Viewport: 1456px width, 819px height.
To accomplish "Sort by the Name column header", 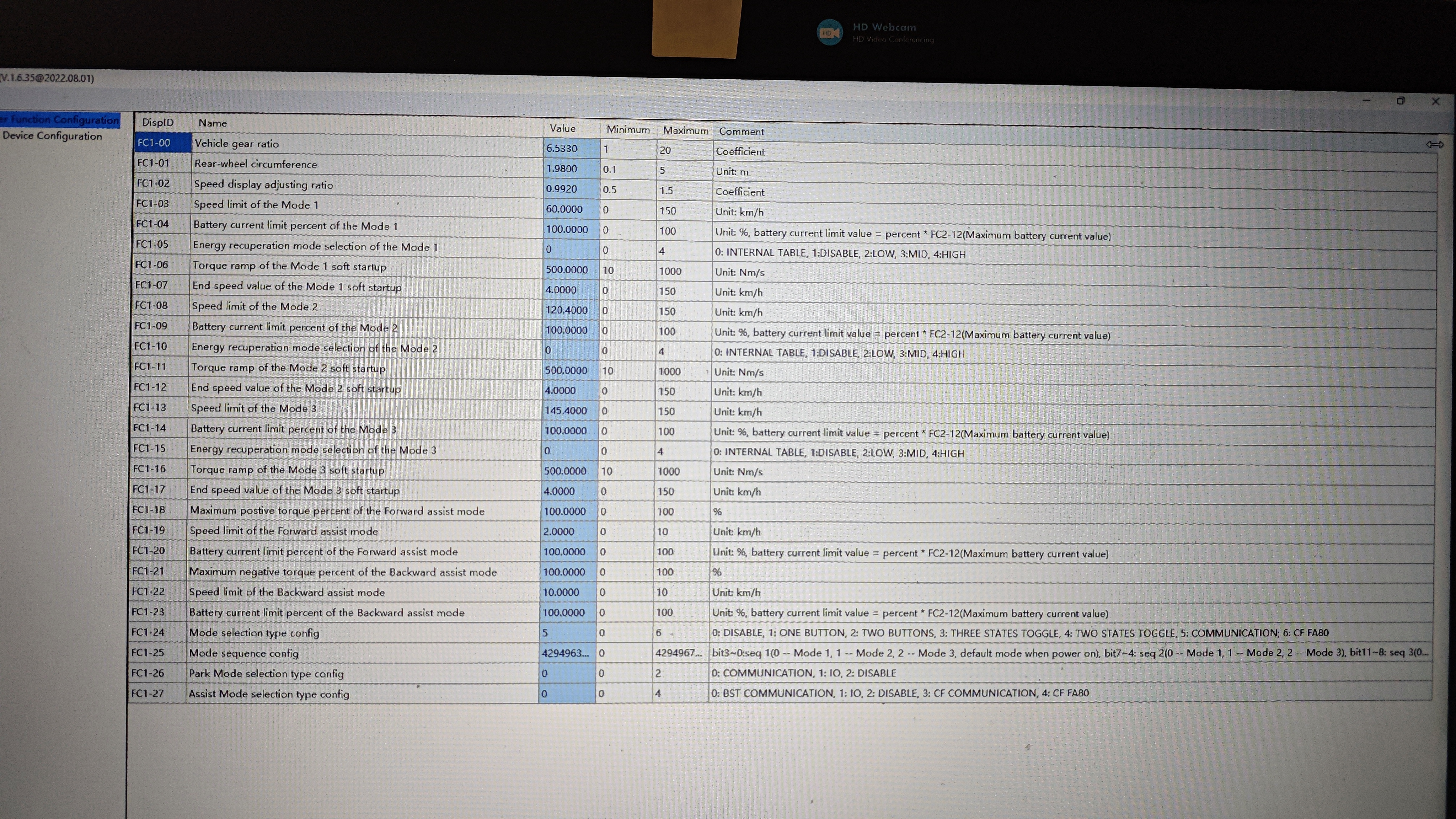I will (x=213, y=123).
